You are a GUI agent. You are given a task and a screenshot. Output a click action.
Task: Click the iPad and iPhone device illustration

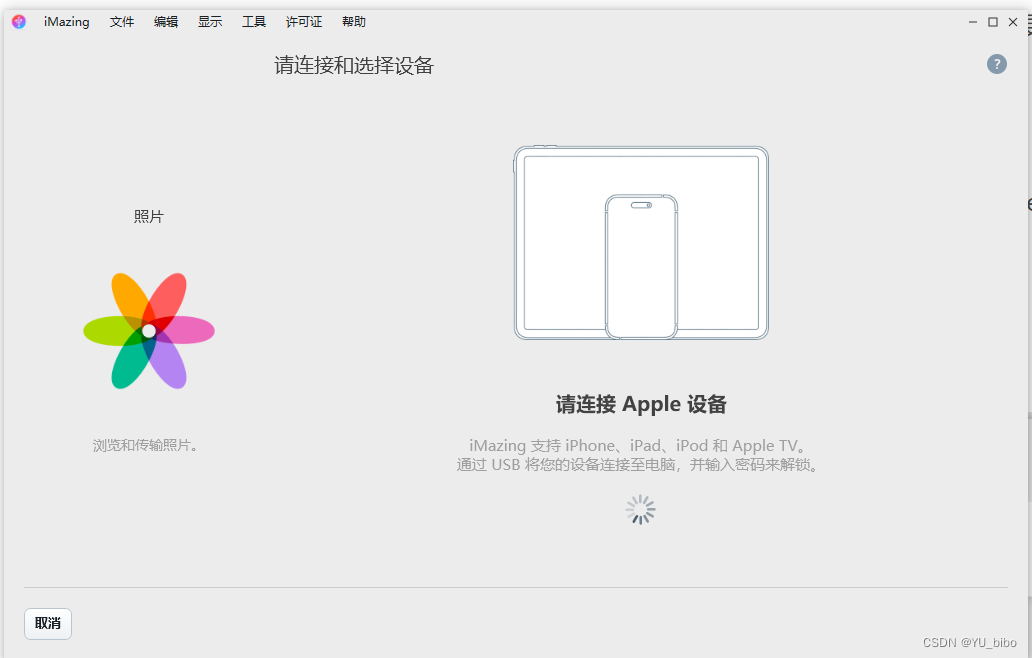641,243
